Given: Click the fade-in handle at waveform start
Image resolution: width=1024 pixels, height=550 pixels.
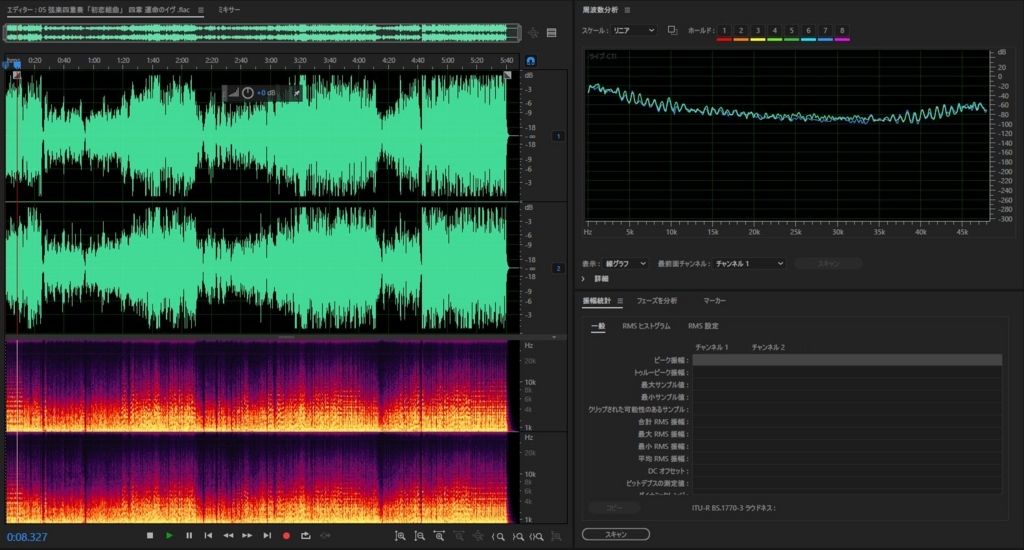Looking at the screenshot, I should click(x=16, y=76).
